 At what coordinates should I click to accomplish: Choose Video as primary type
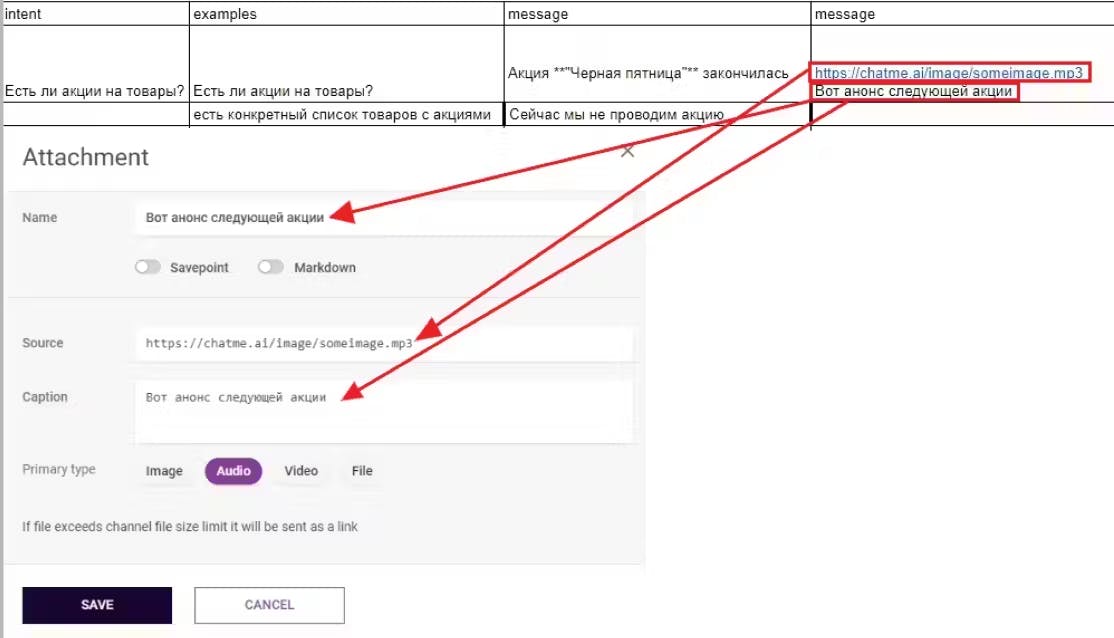pyautogui.click(x=301, y=471)
